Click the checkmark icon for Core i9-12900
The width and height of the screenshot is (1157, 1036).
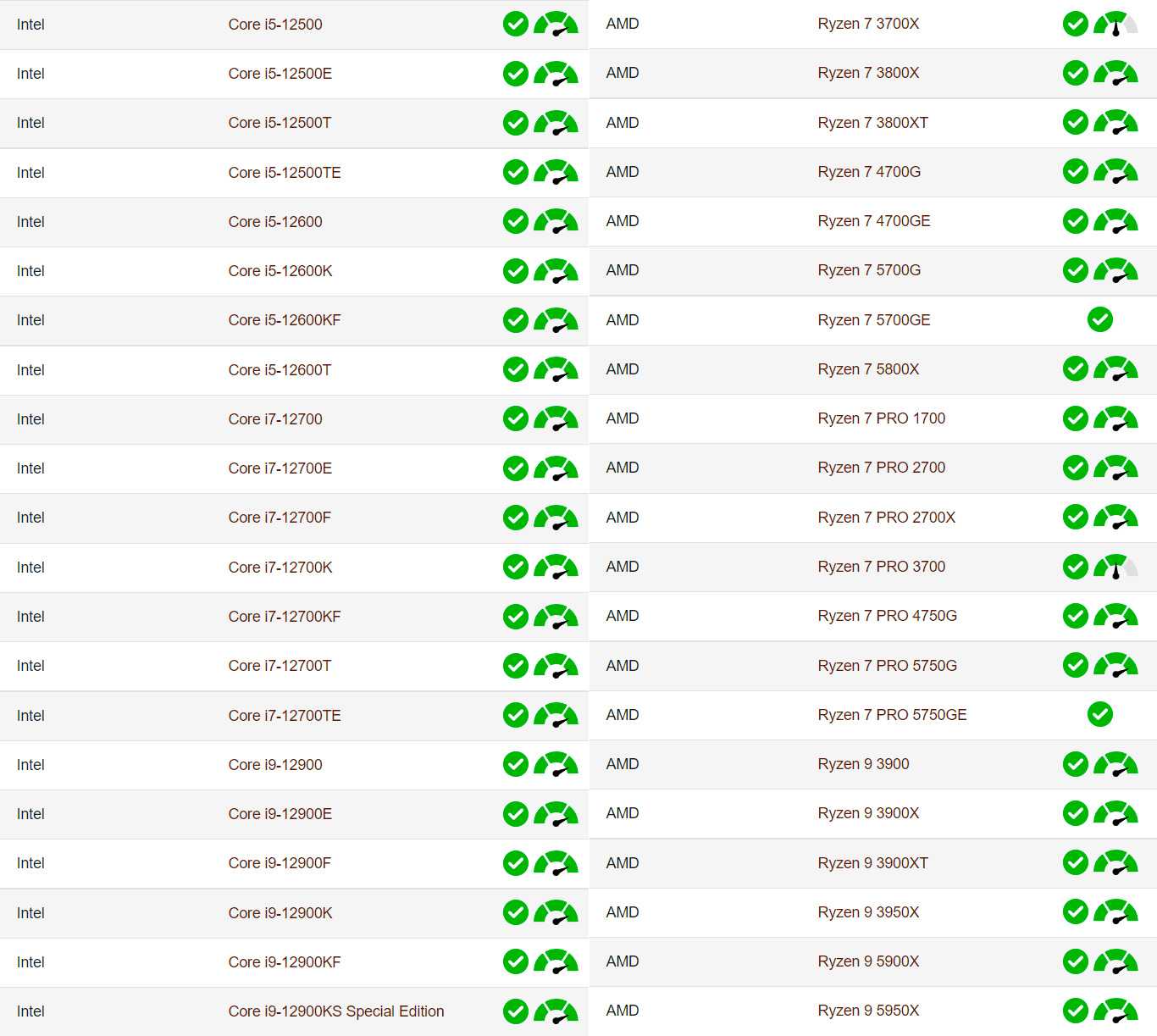[x=515, y=765]
